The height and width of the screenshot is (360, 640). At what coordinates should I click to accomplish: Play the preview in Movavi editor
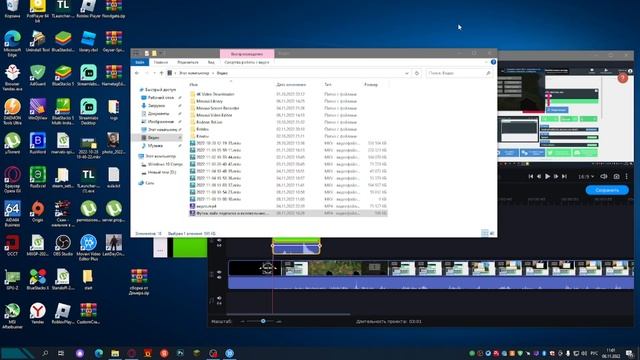pos(547,176)
